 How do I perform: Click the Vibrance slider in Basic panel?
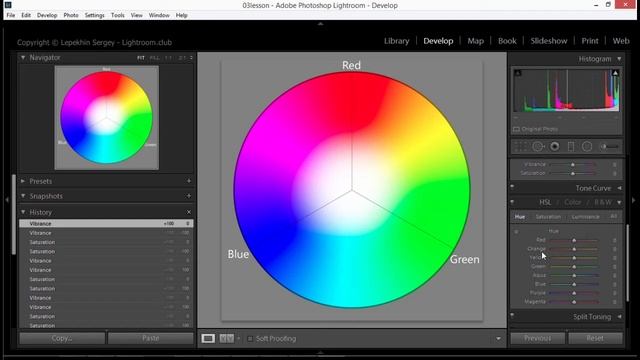coord(573,164)
